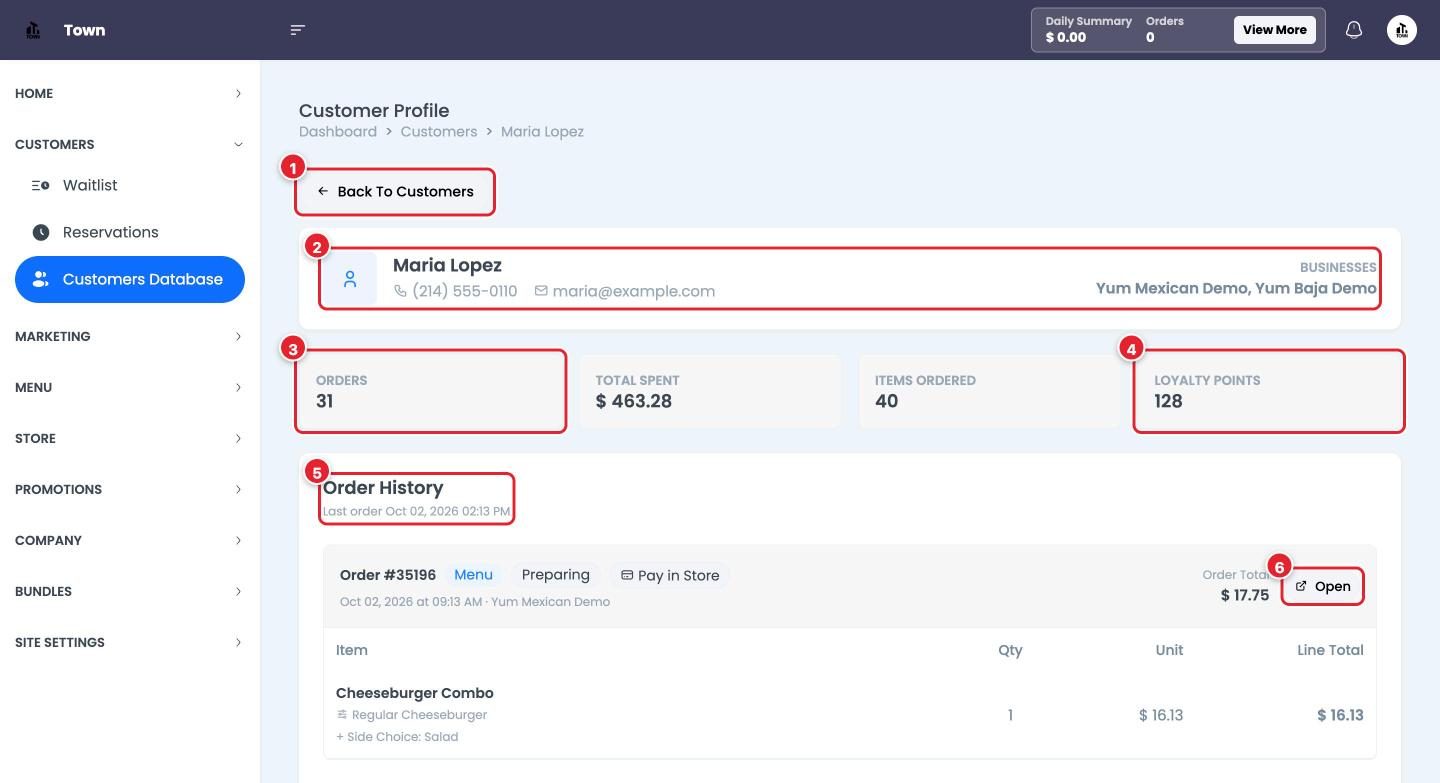Expand the PROMOTIONS sidebar section

click(130, 489)
